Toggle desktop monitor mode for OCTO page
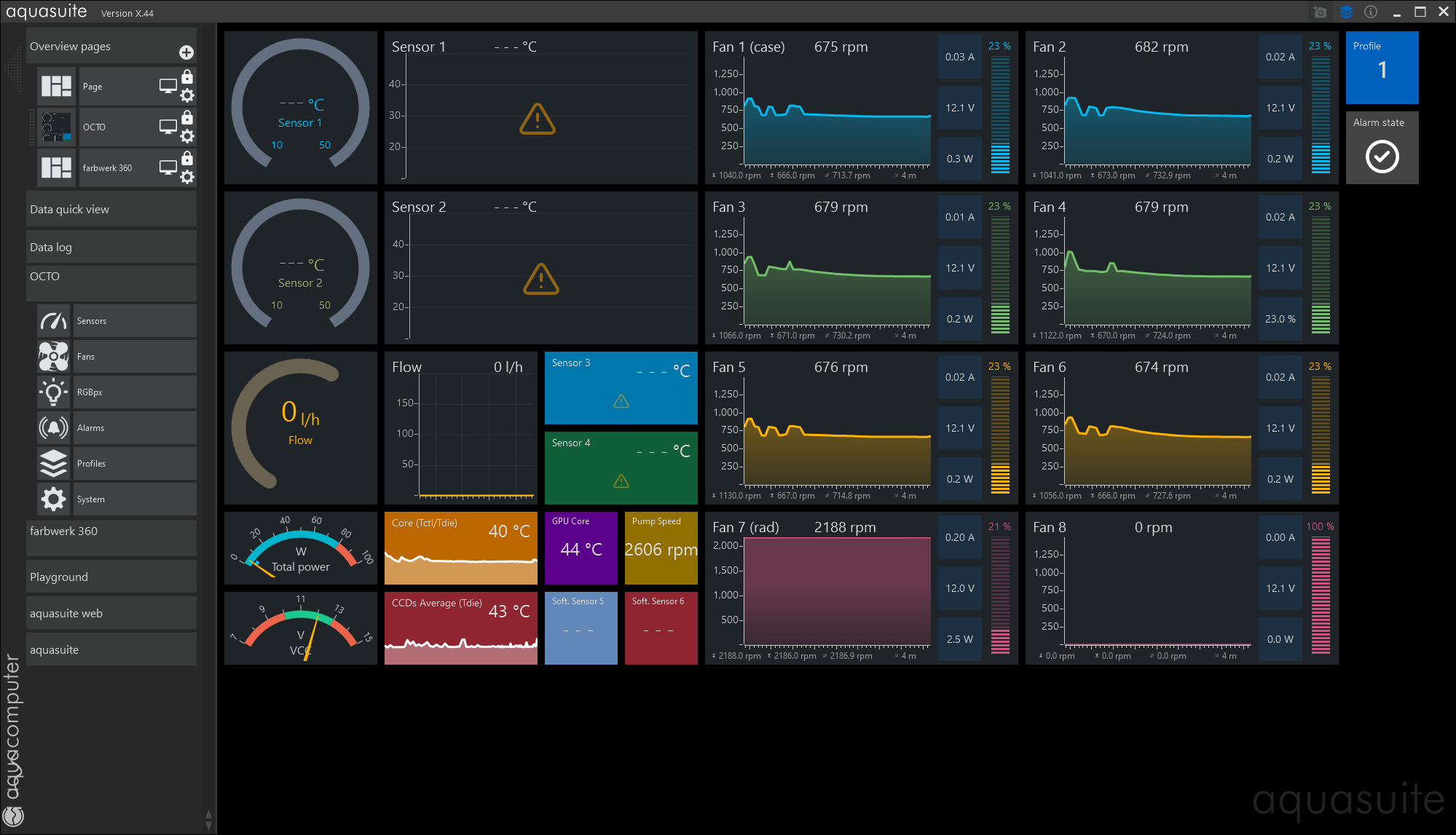Screen dimensions: 1456x835 click(168, 127)
